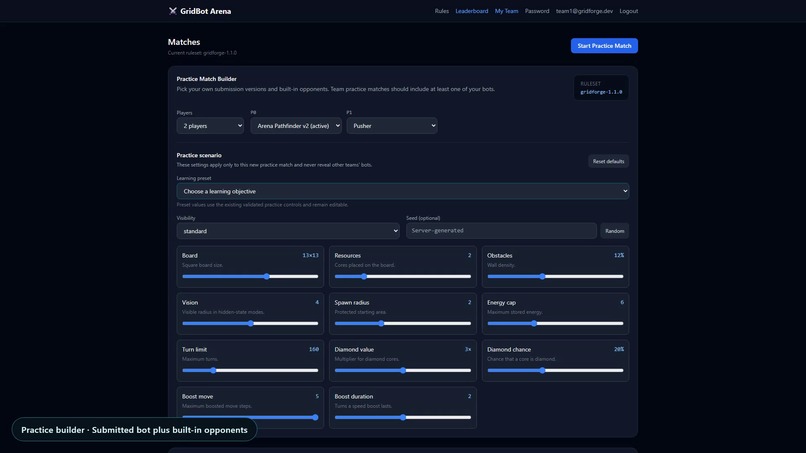
Task: Click the gridforge-1.1.0 ruleset badge
Action: pyautogui.click(x=601, y=87)
